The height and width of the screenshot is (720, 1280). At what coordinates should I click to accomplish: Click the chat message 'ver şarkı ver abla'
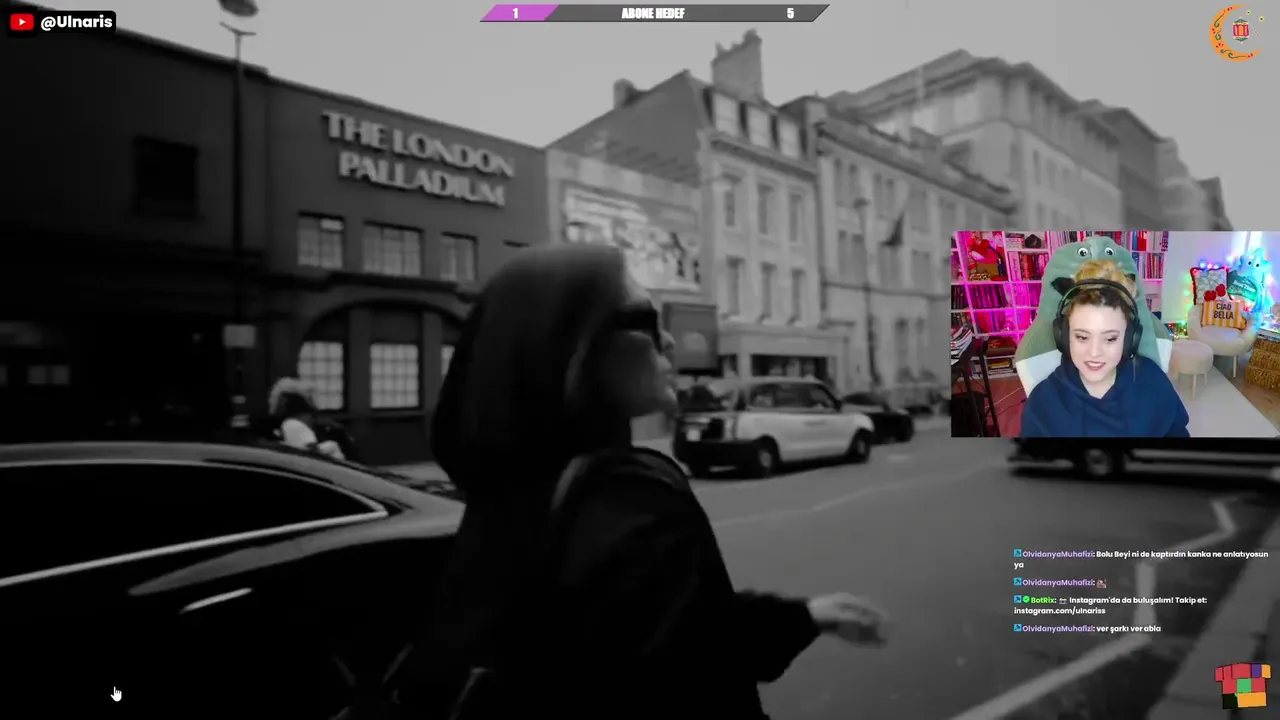pyautogui.click(x=1128, y=628)
